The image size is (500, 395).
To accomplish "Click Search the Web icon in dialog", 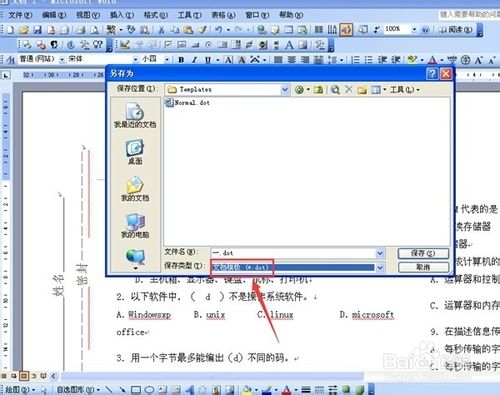I will point(335,89).
